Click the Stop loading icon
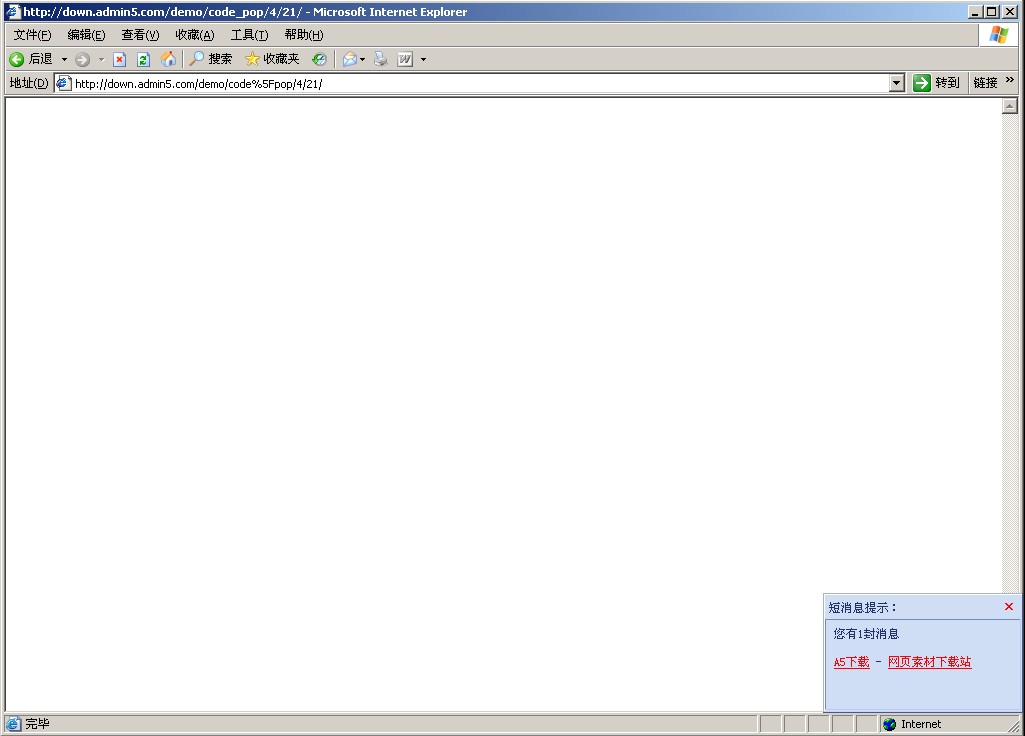Image resolution: width=1025 pixels, height=736 pixels. pyautogui.click(x=119, y=59)
